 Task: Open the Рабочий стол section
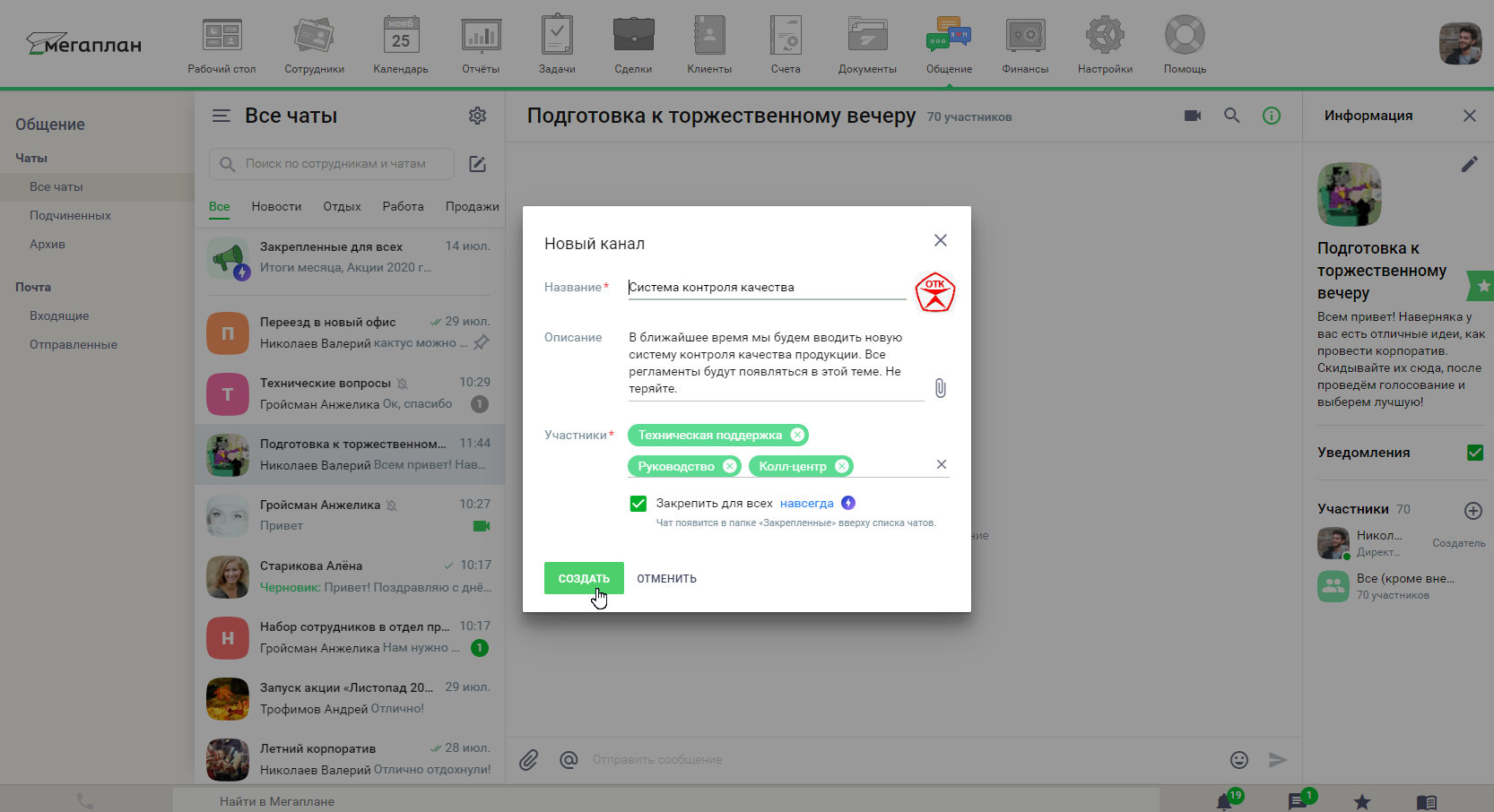(221, 45)
